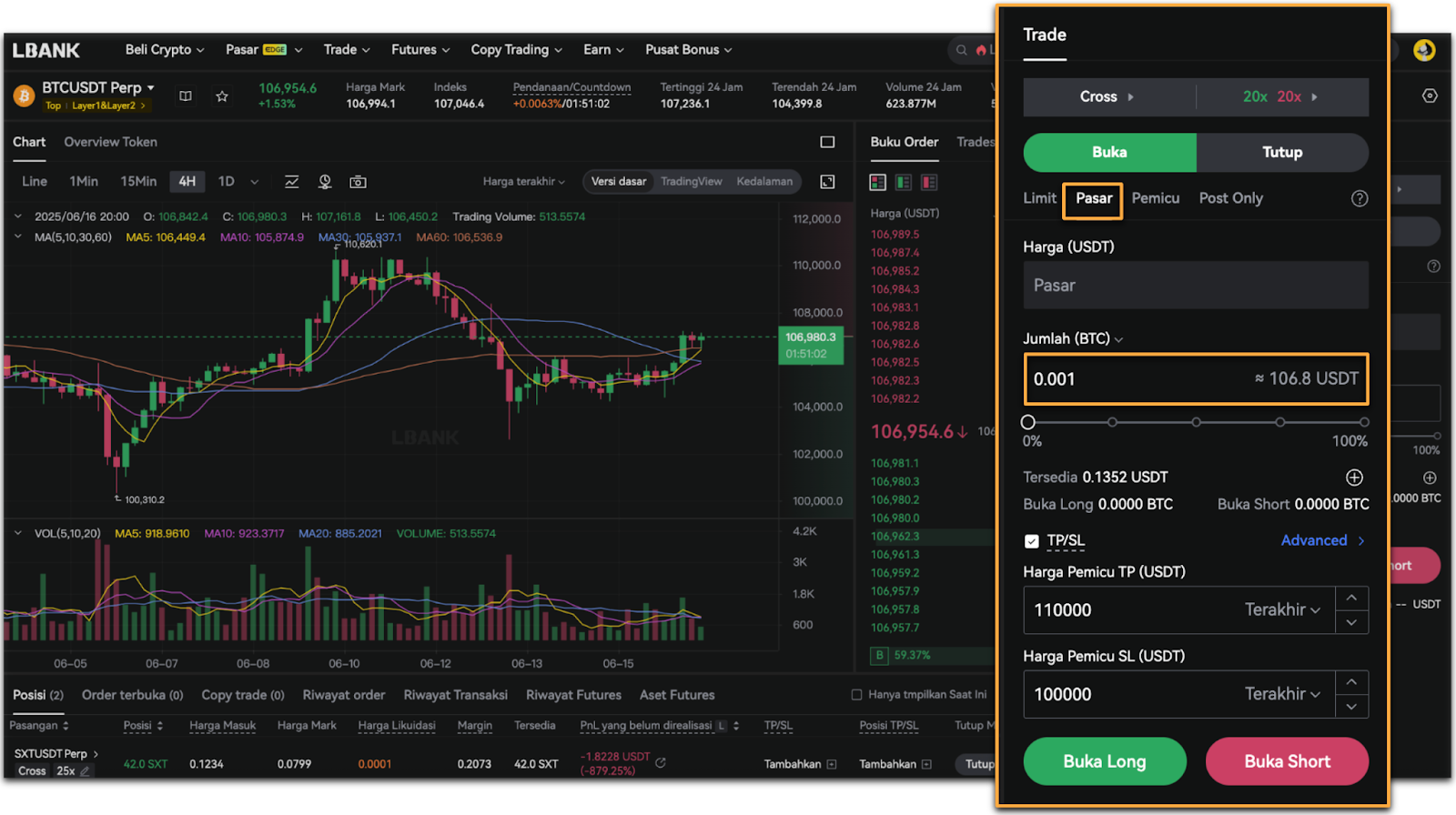
Task: Select the sell-only order book view icon
Action: pyautogui.click(x=929, y=183)
